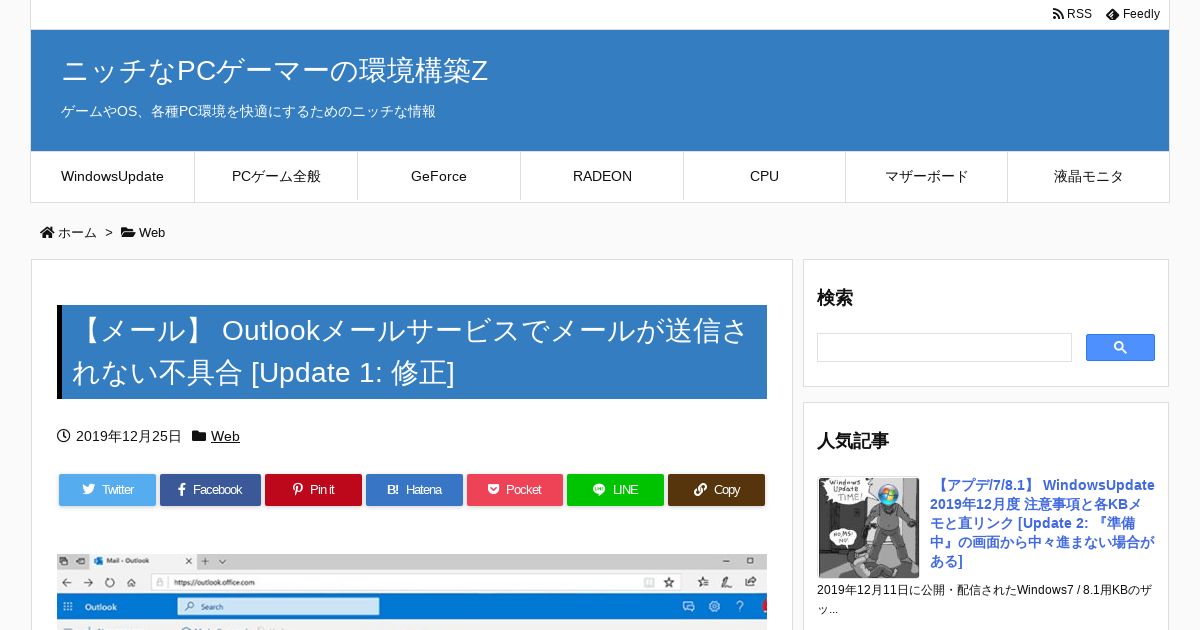Share article via LINE
This screenshot has height=630, width=1200.
point(615,490)
